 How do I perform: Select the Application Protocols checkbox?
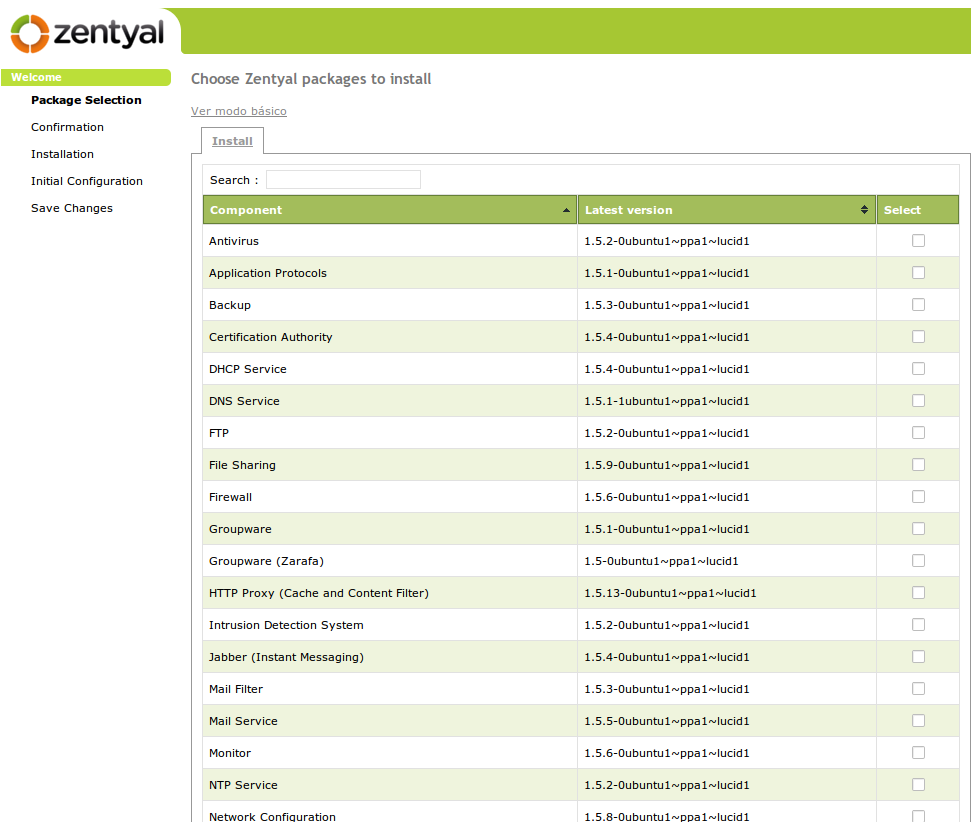pyautogui.click(x=918, y=273)
